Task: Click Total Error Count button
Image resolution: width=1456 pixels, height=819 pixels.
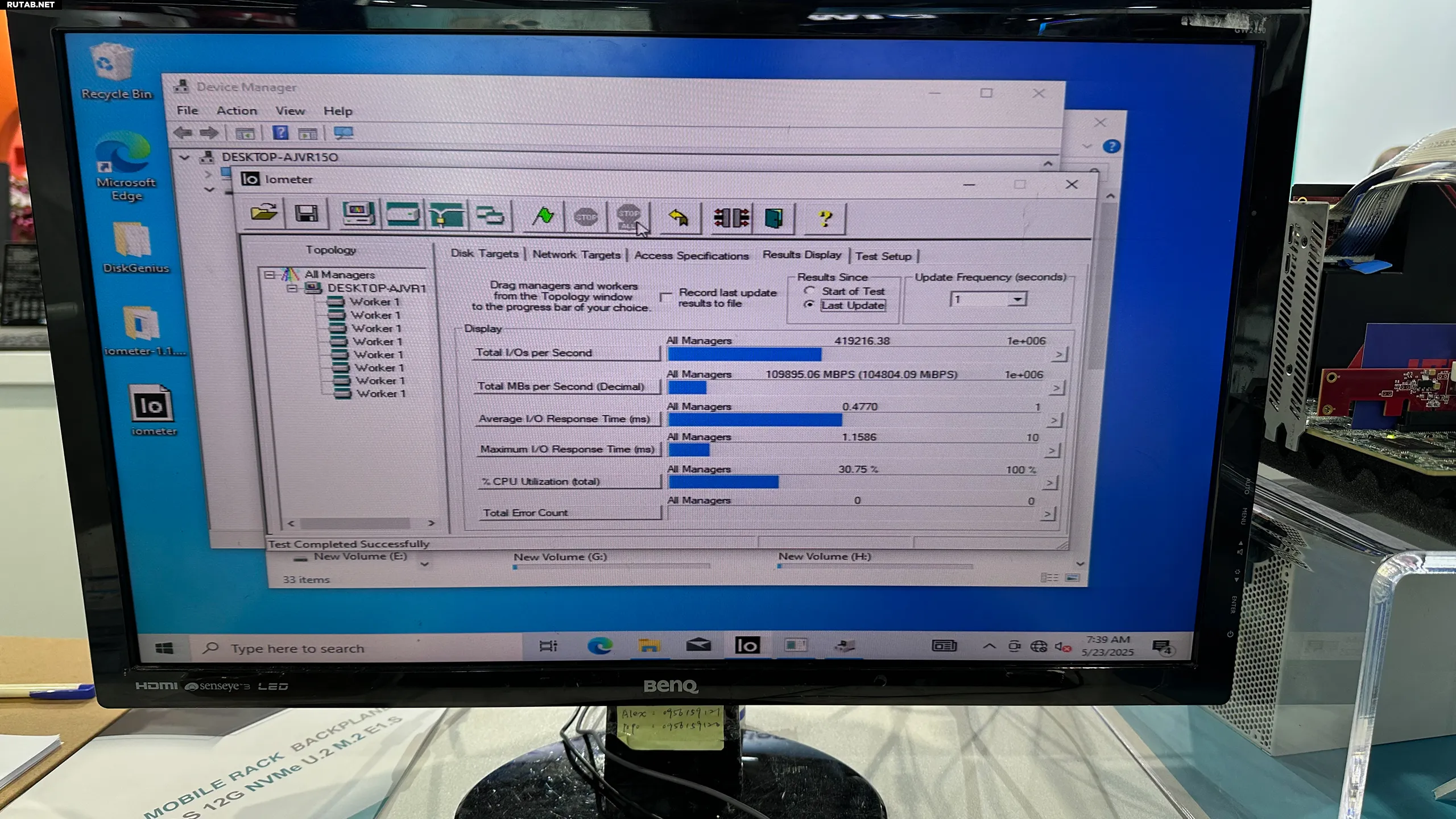Action: pos(570,512)
